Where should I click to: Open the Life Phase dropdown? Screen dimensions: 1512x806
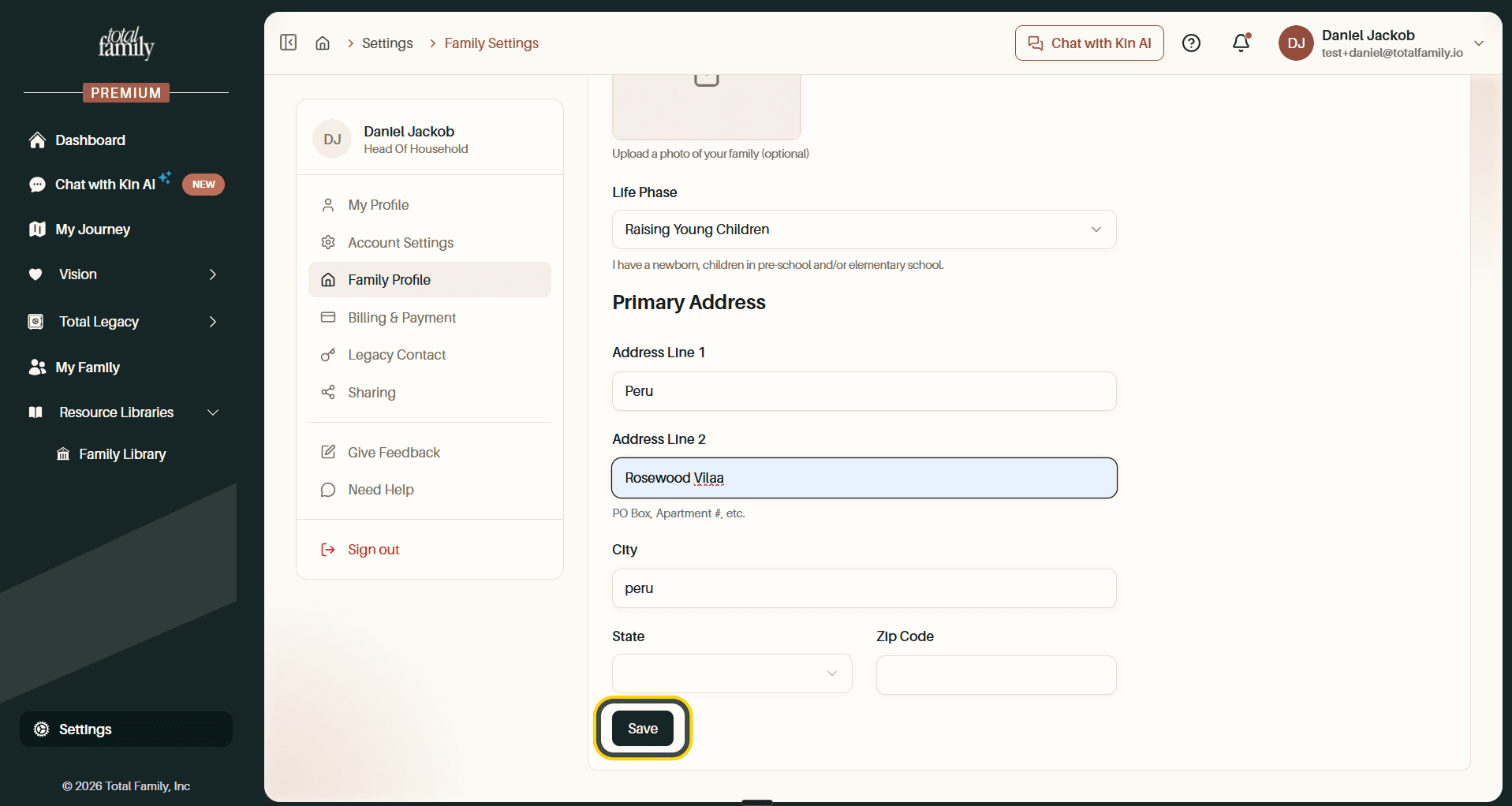[x=864, y=229]
